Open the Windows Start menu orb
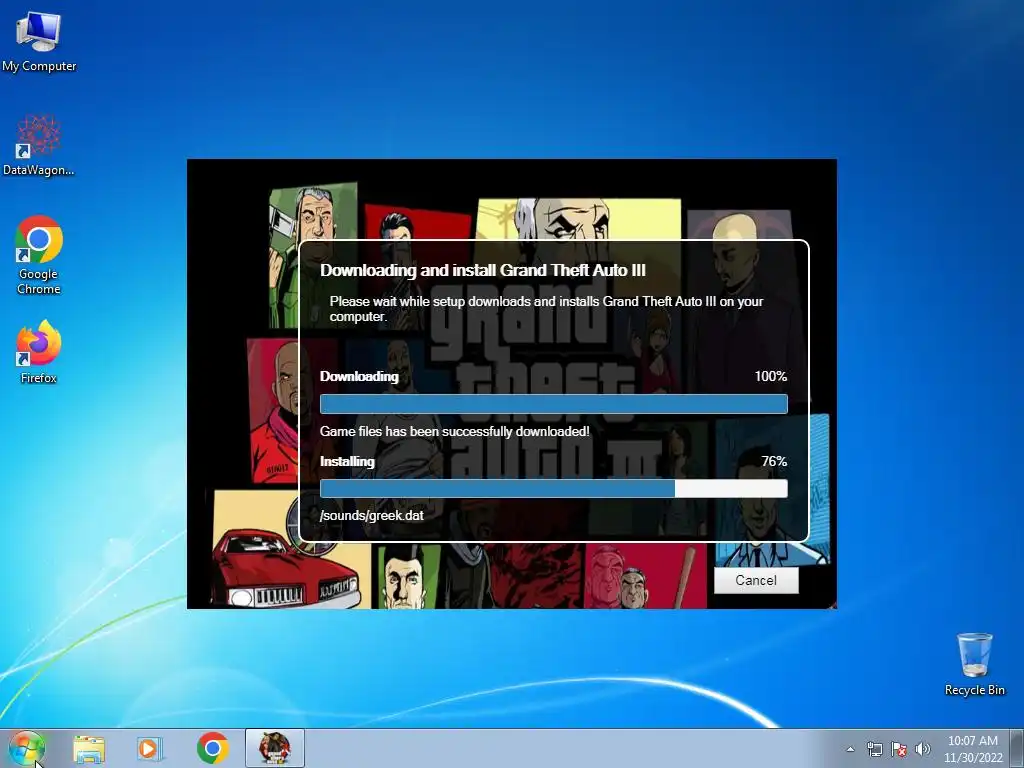The height and width of the screenshot is (768, 1024). pyautogui.click(x=27, y=748)
